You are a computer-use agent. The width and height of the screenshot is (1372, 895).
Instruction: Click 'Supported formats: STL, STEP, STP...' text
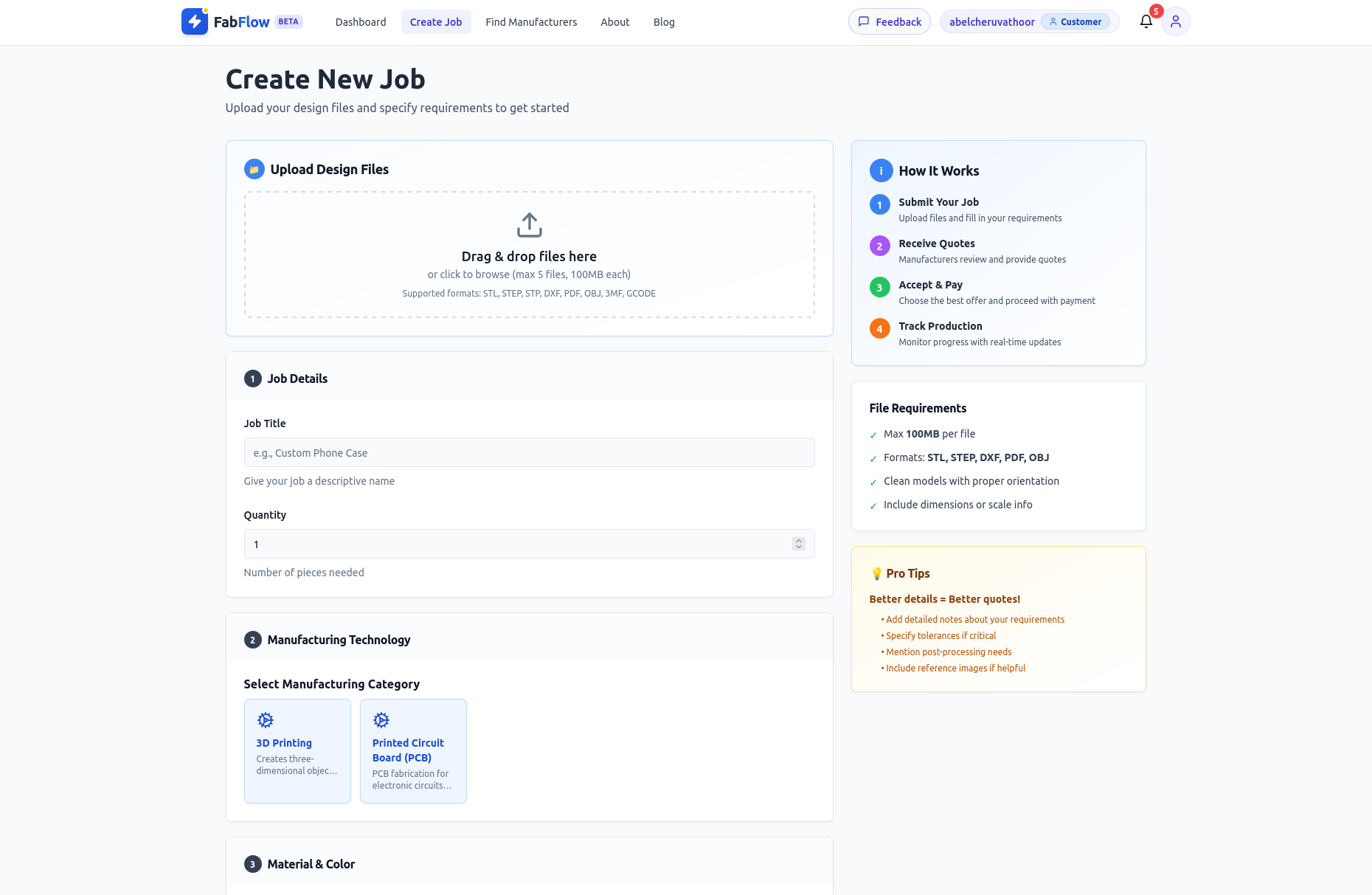click(529, 293)
